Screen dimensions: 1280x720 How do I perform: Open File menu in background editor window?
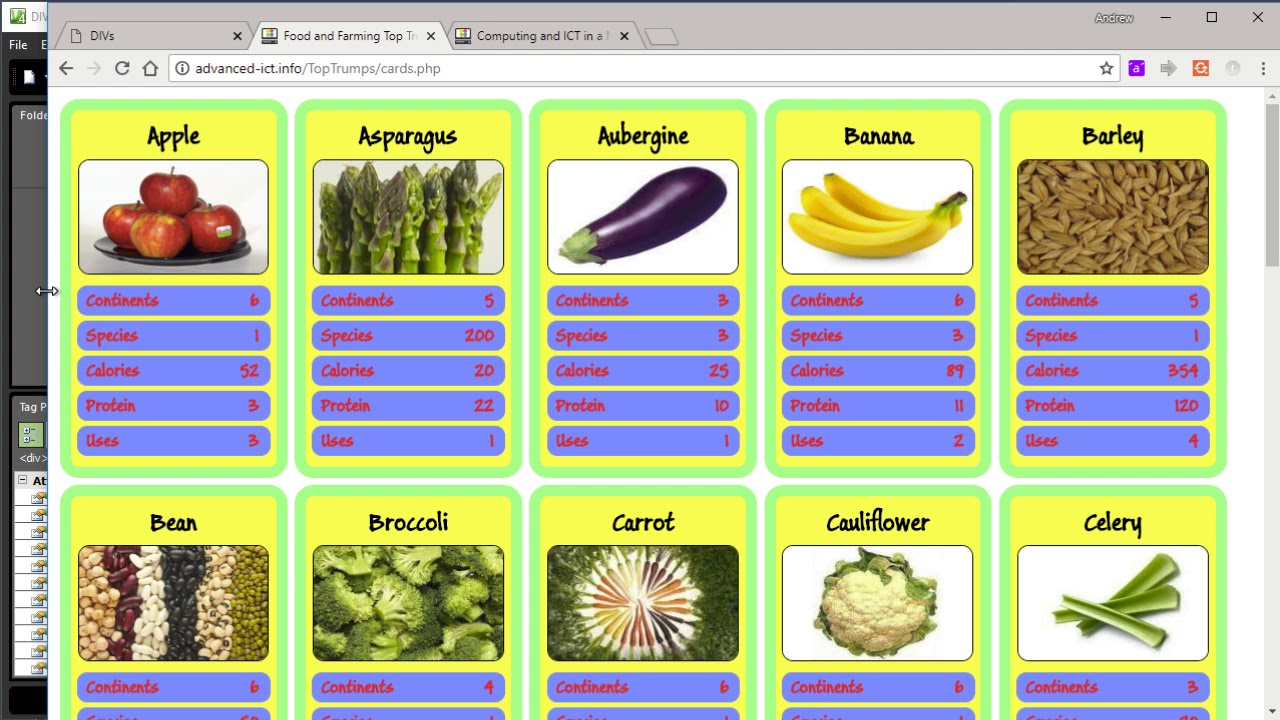coord(18,45)
